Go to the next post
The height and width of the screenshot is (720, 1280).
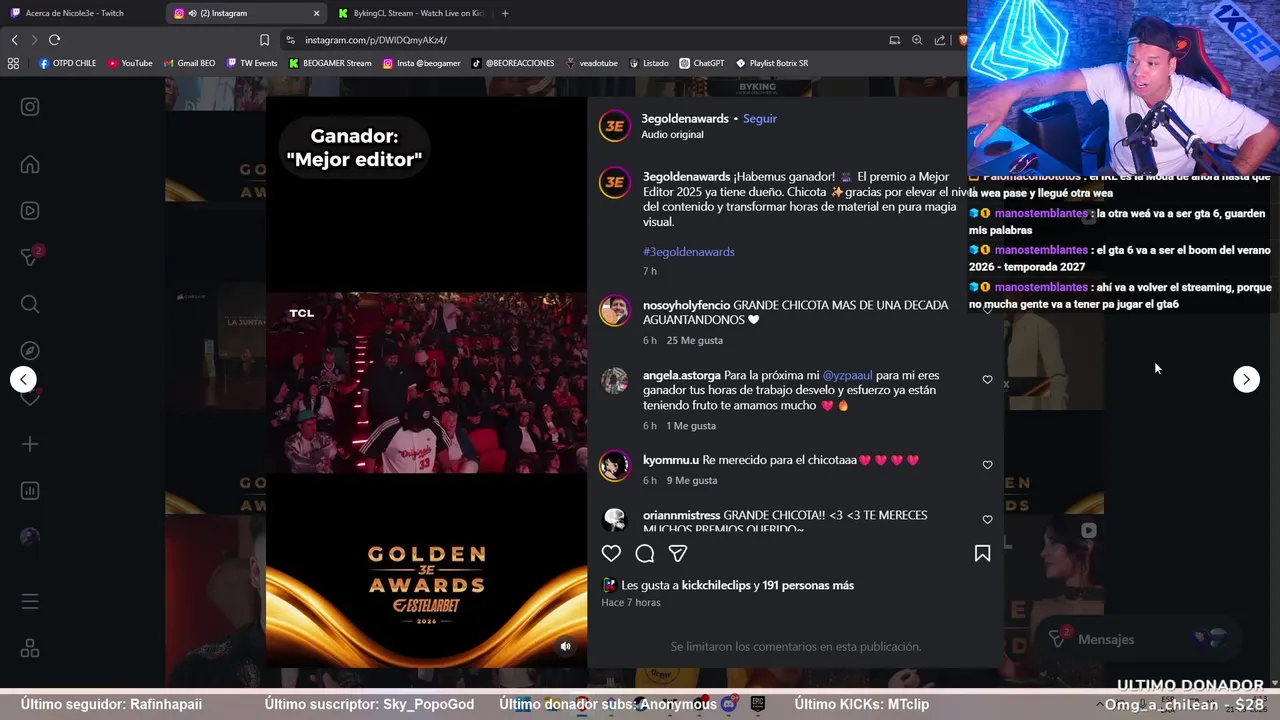coord(1246,379)
